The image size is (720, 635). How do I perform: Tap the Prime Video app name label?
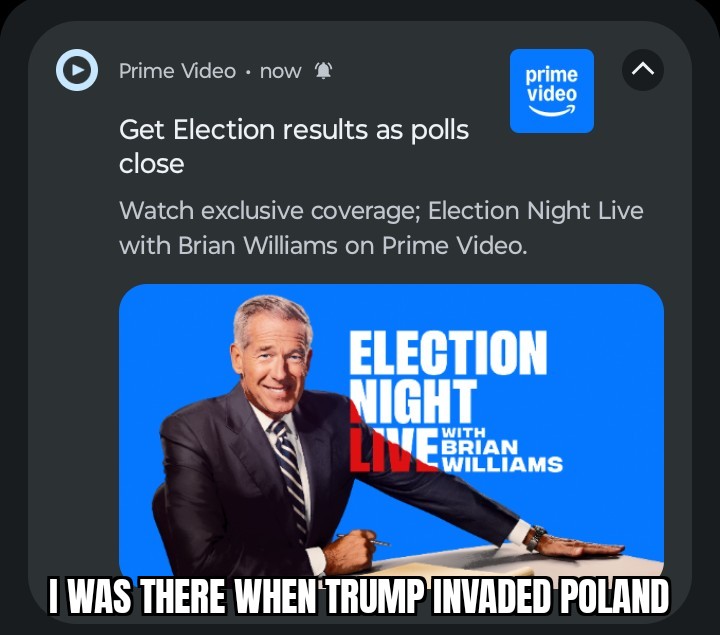pyautogui.click(x=177, y=71)
